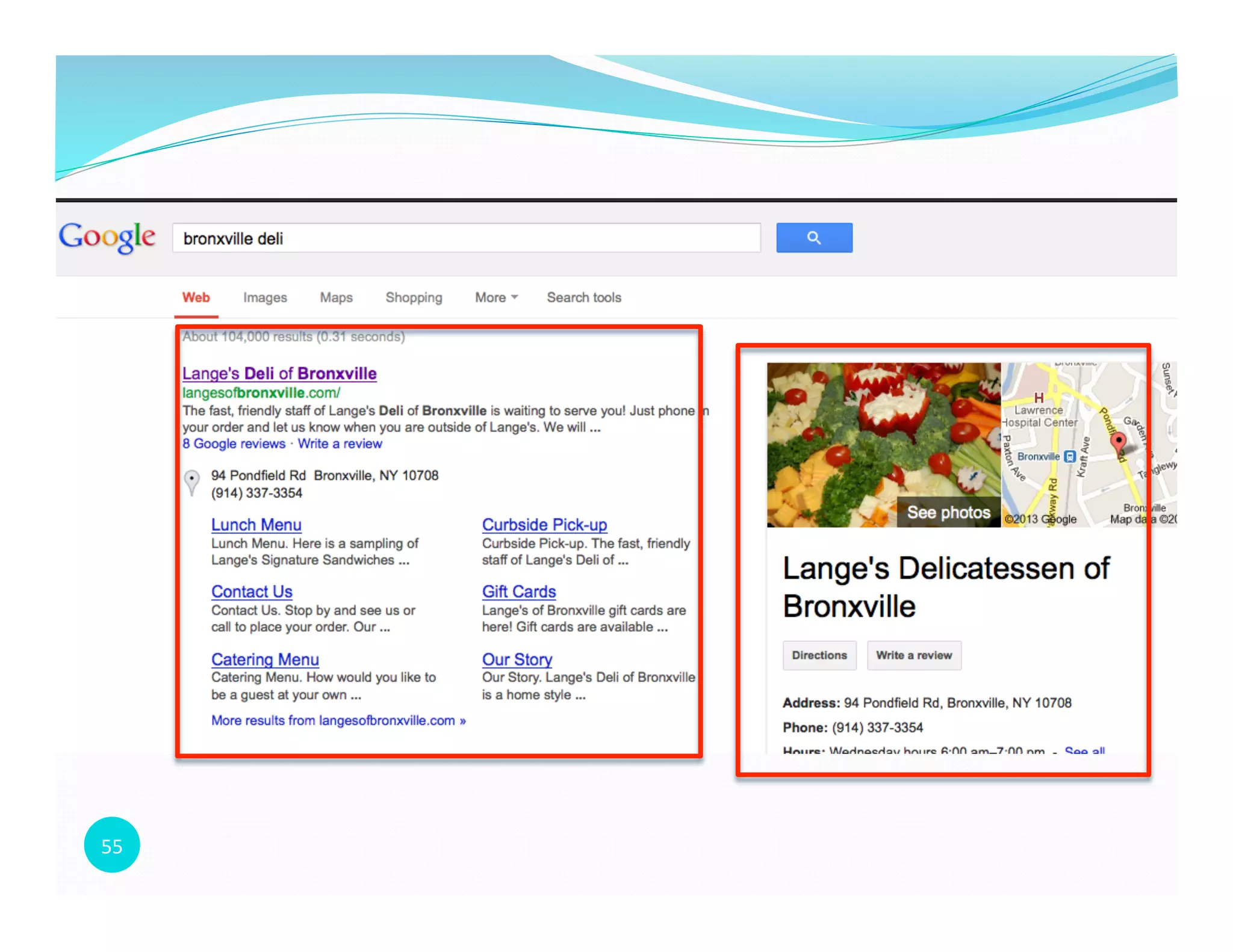Open the Search tools menu
This screenshot has height=952, width=1233.
(x=583, y=297)
